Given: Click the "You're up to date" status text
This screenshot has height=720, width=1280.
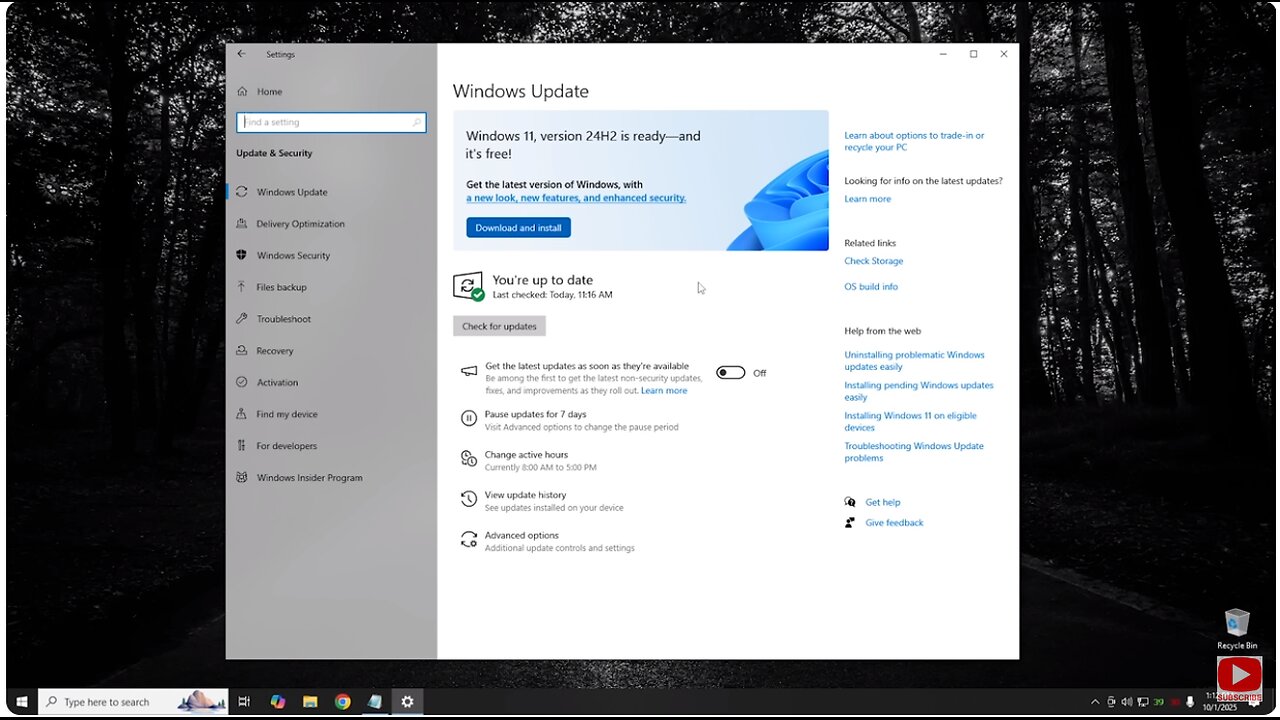Looking at the screenshot, I should click(x=543, y=280).
